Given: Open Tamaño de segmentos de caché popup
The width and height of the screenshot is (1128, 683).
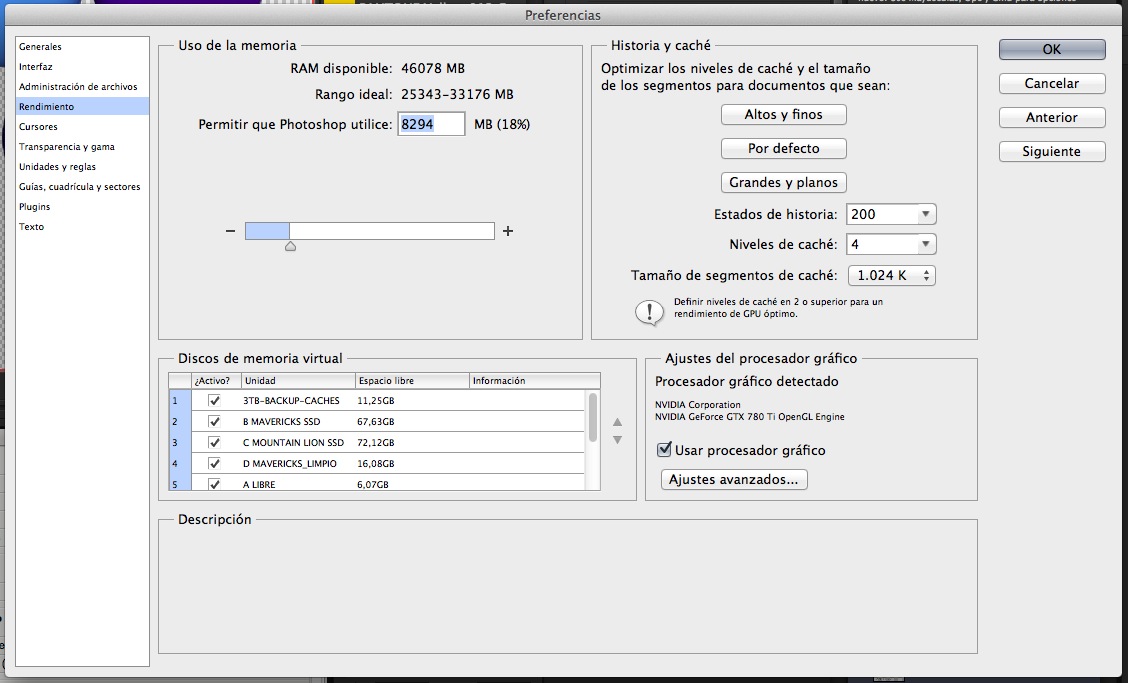Looking at the screenshot, I should (891, 276).
